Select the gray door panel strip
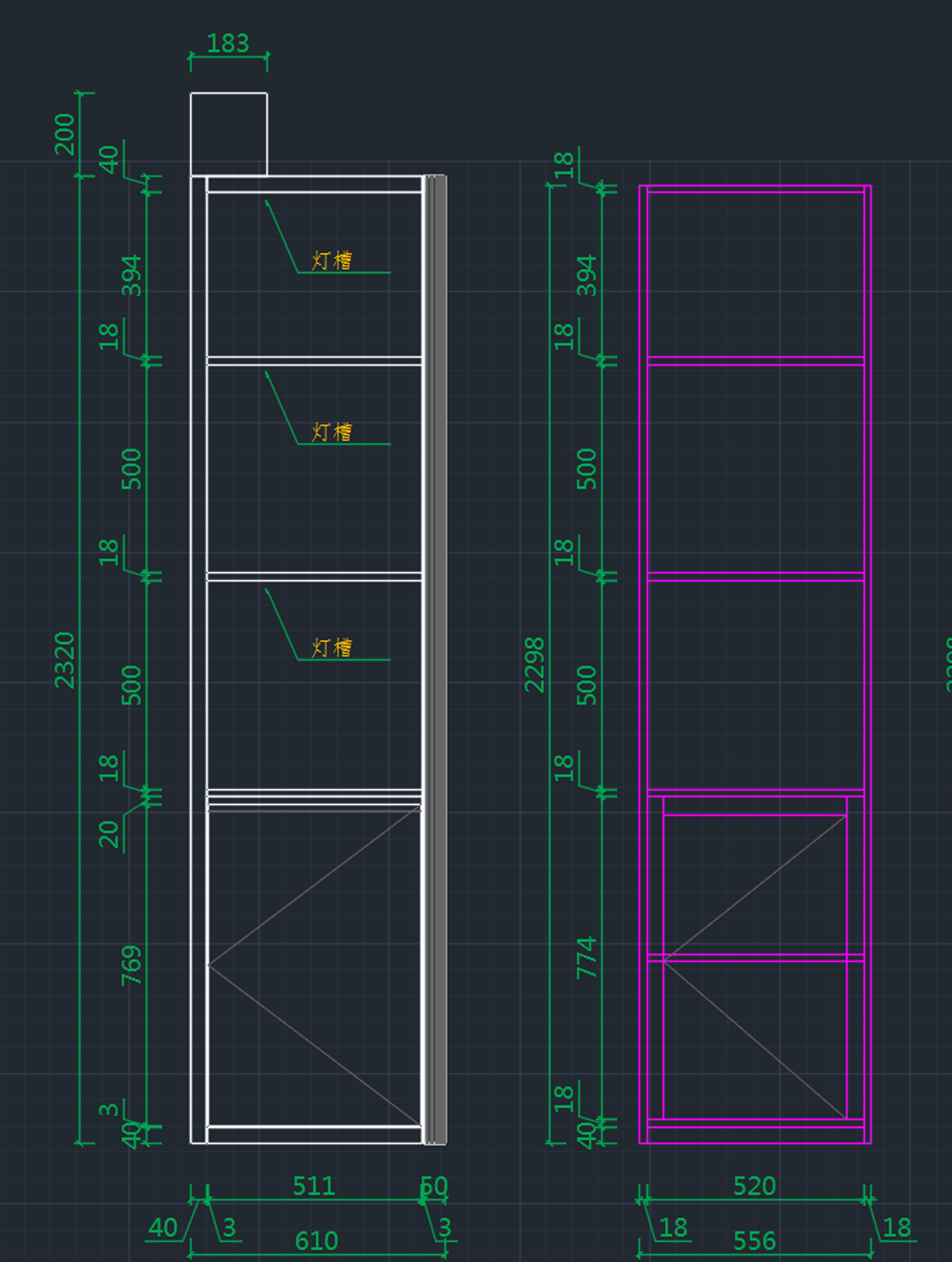This screenshot has height=1262, width=952. tap(437, 659)
